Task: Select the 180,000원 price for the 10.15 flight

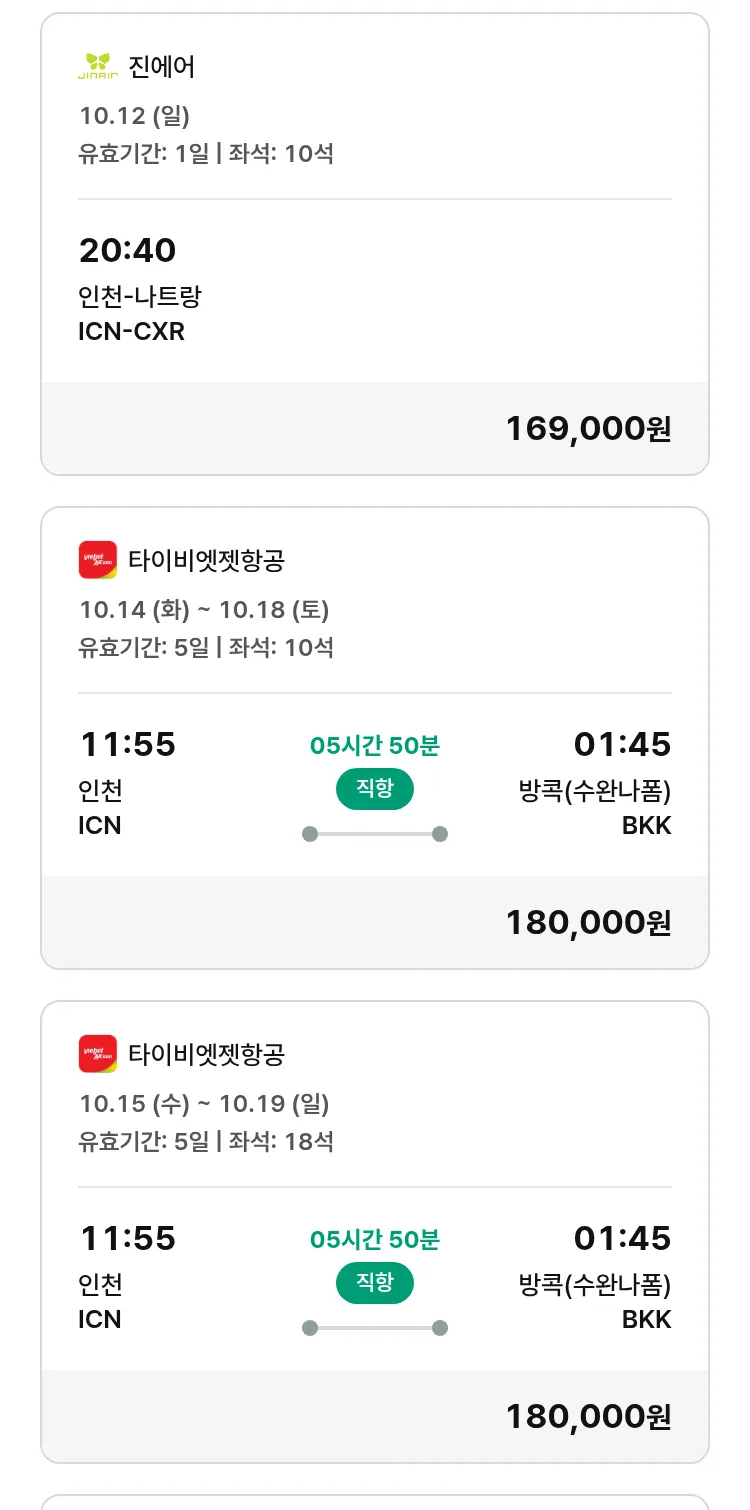Action: tap(588, 1417)
